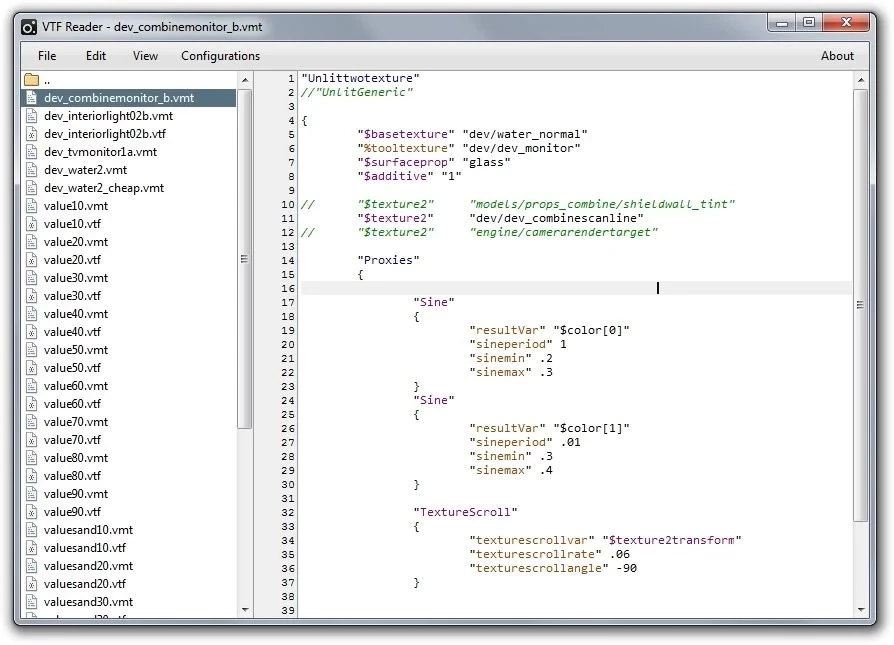894x645 pixels.
Task: Open the File menu
Action: click(x=47, y=56)
